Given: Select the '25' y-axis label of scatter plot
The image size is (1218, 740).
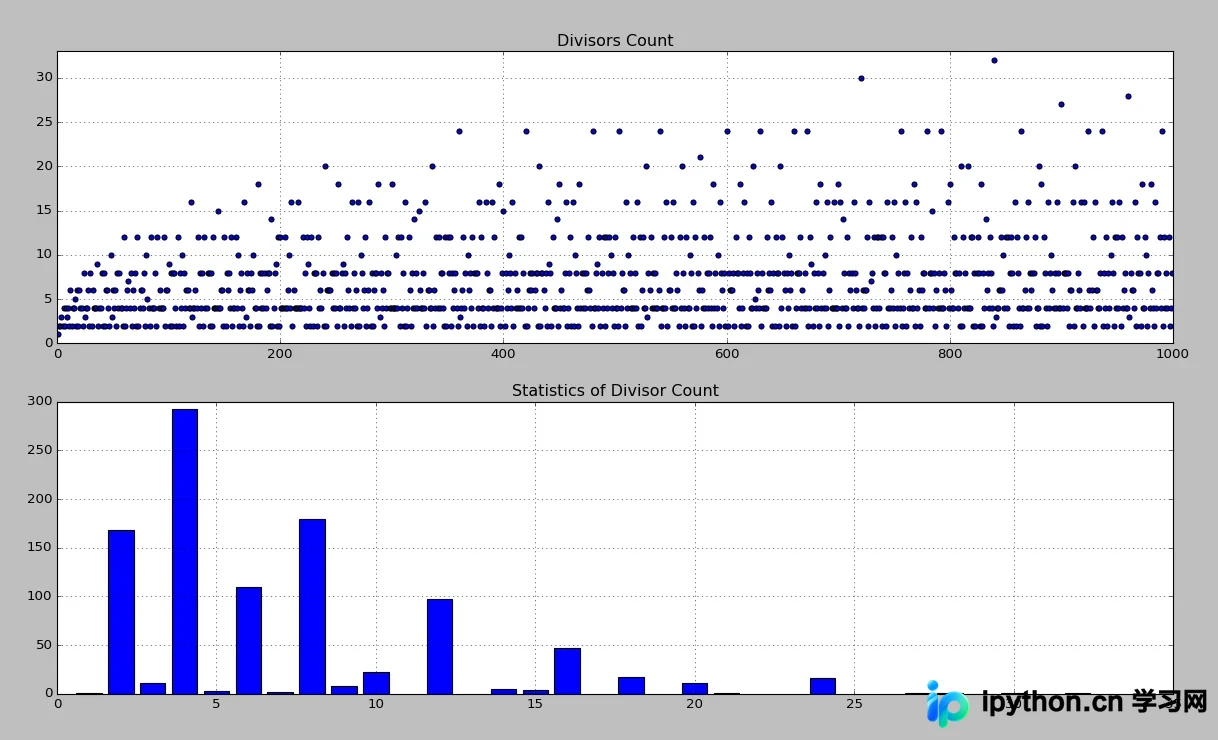Looking at the screenshot, I should 44,122.
